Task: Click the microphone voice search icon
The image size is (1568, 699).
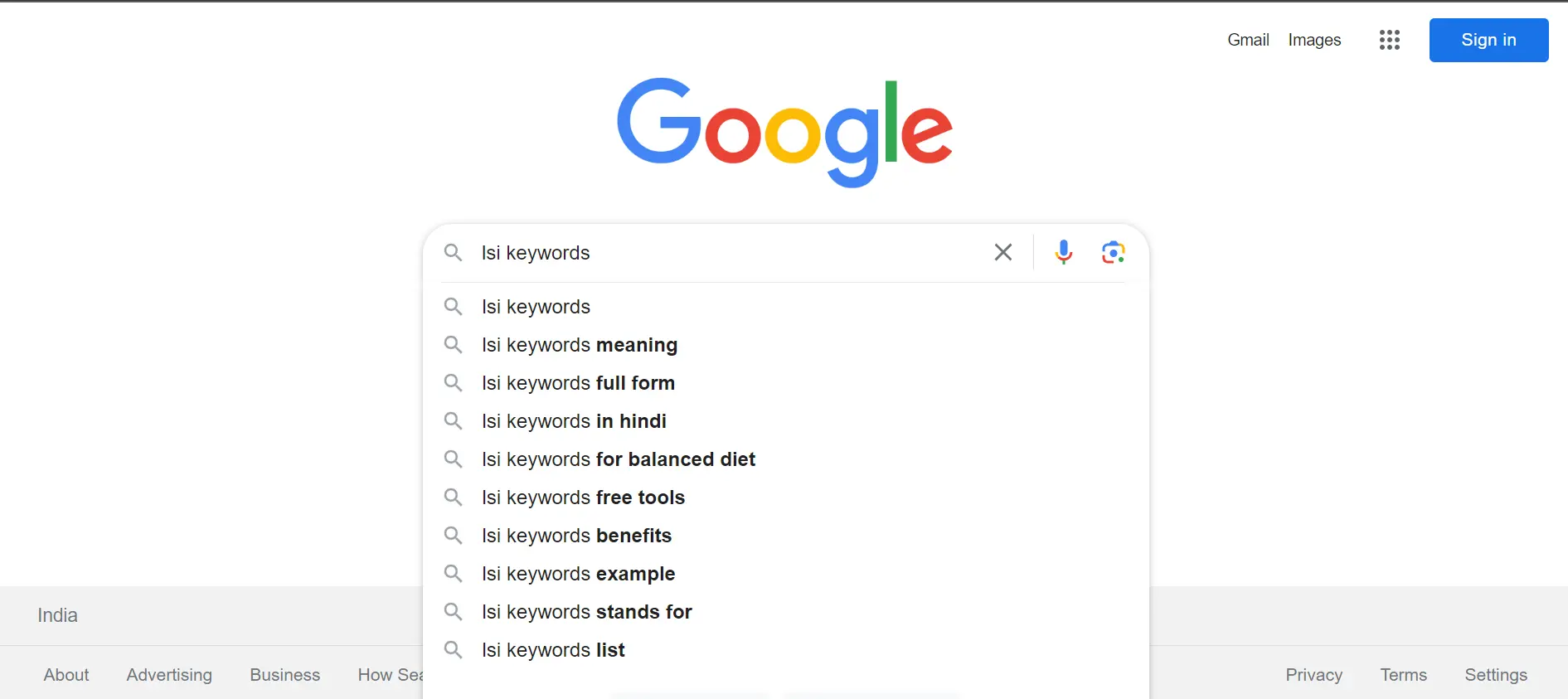Action: (1063, 252)
